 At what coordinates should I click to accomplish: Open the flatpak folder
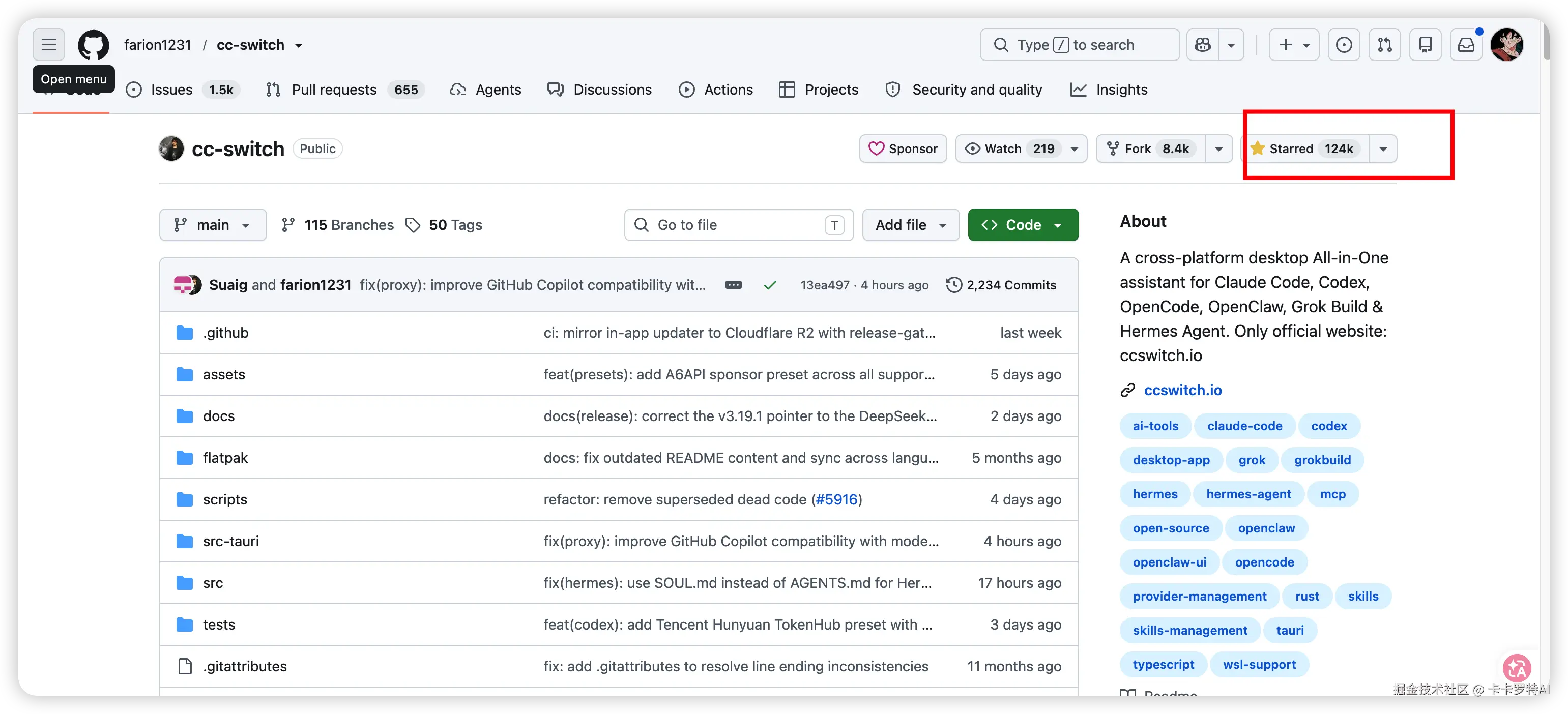[225, 458]
